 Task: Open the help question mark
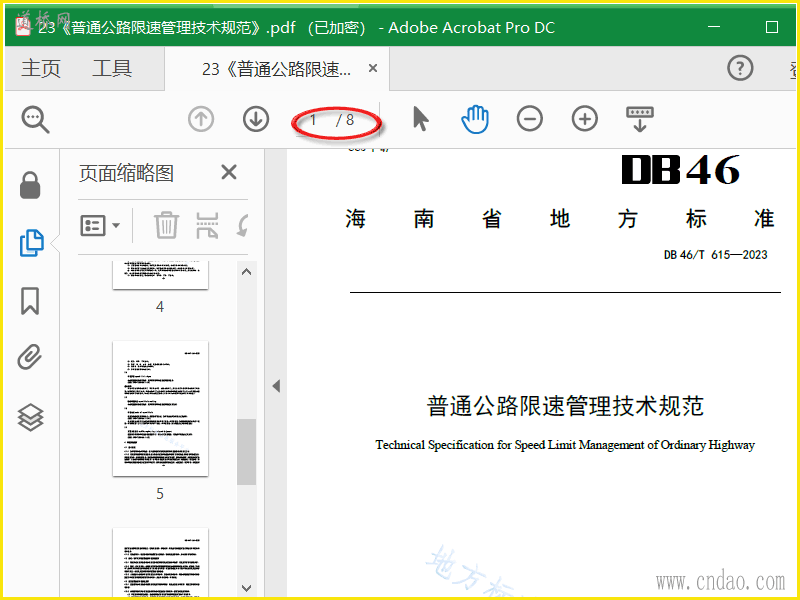pyautogui.click(x=740, y=68)
